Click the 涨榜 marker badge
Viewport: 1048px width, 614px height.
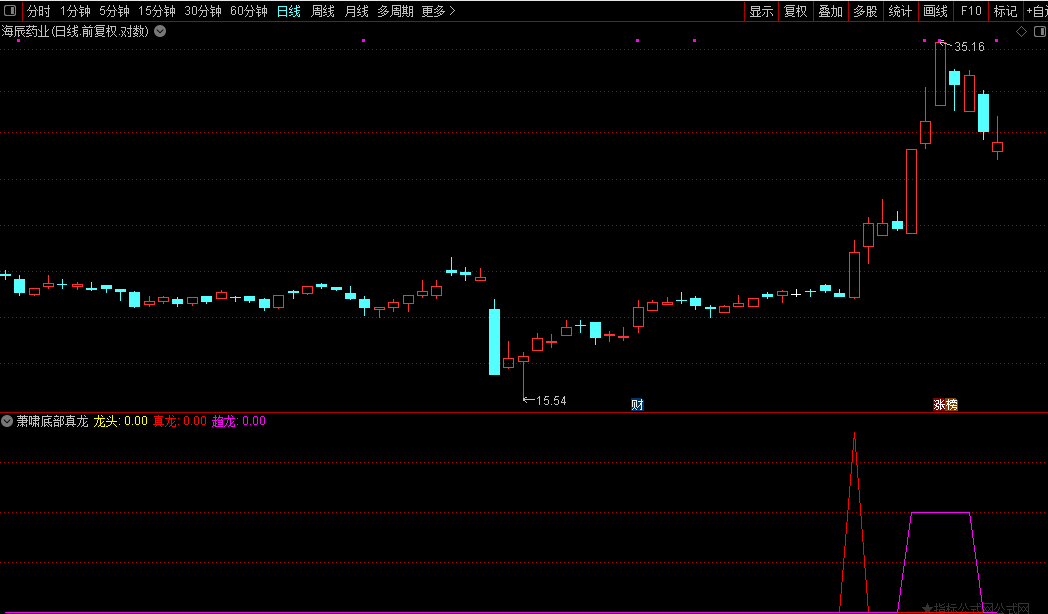945,404
